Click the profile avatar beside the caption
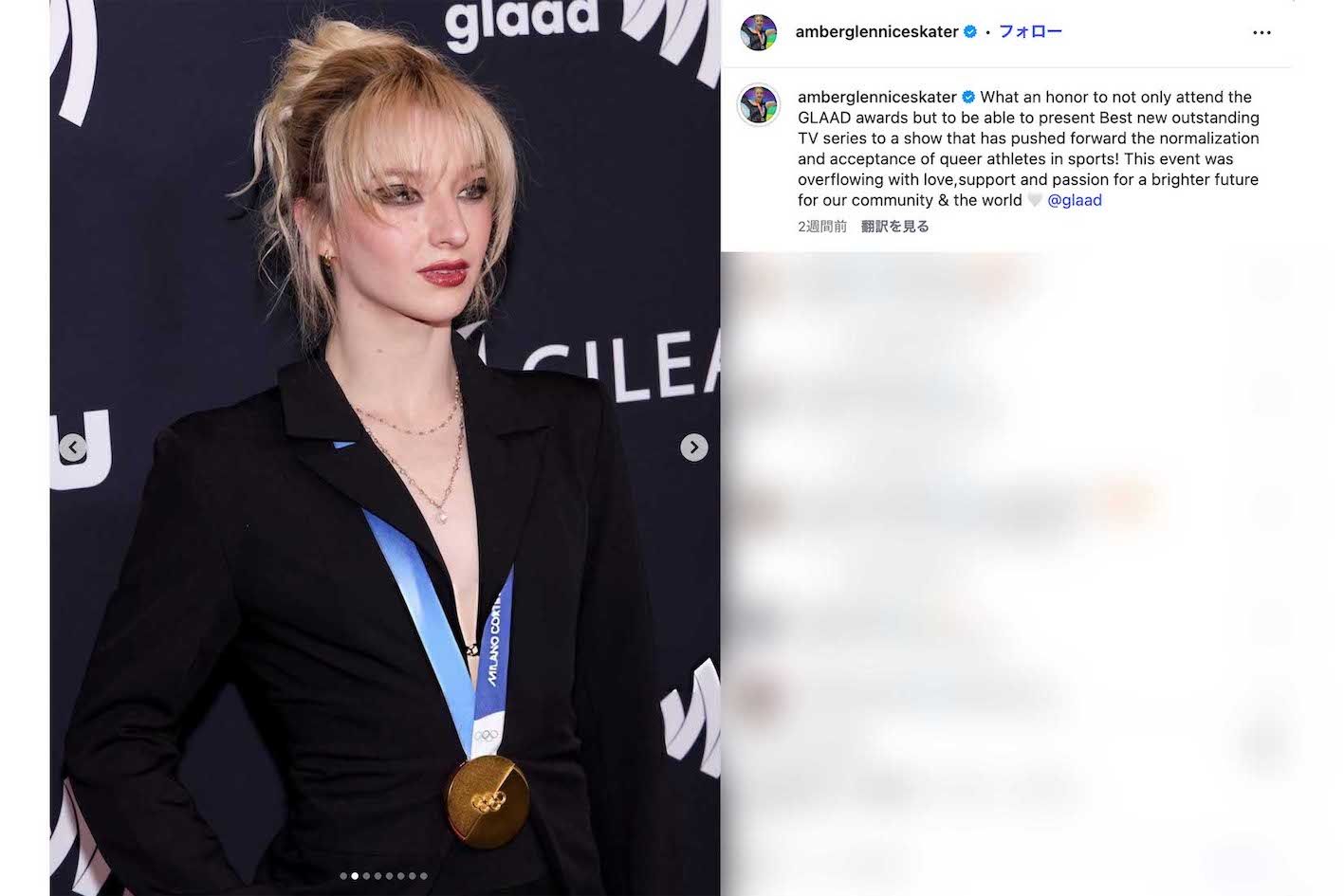1344x896 pixels. (x=759, y=105)
